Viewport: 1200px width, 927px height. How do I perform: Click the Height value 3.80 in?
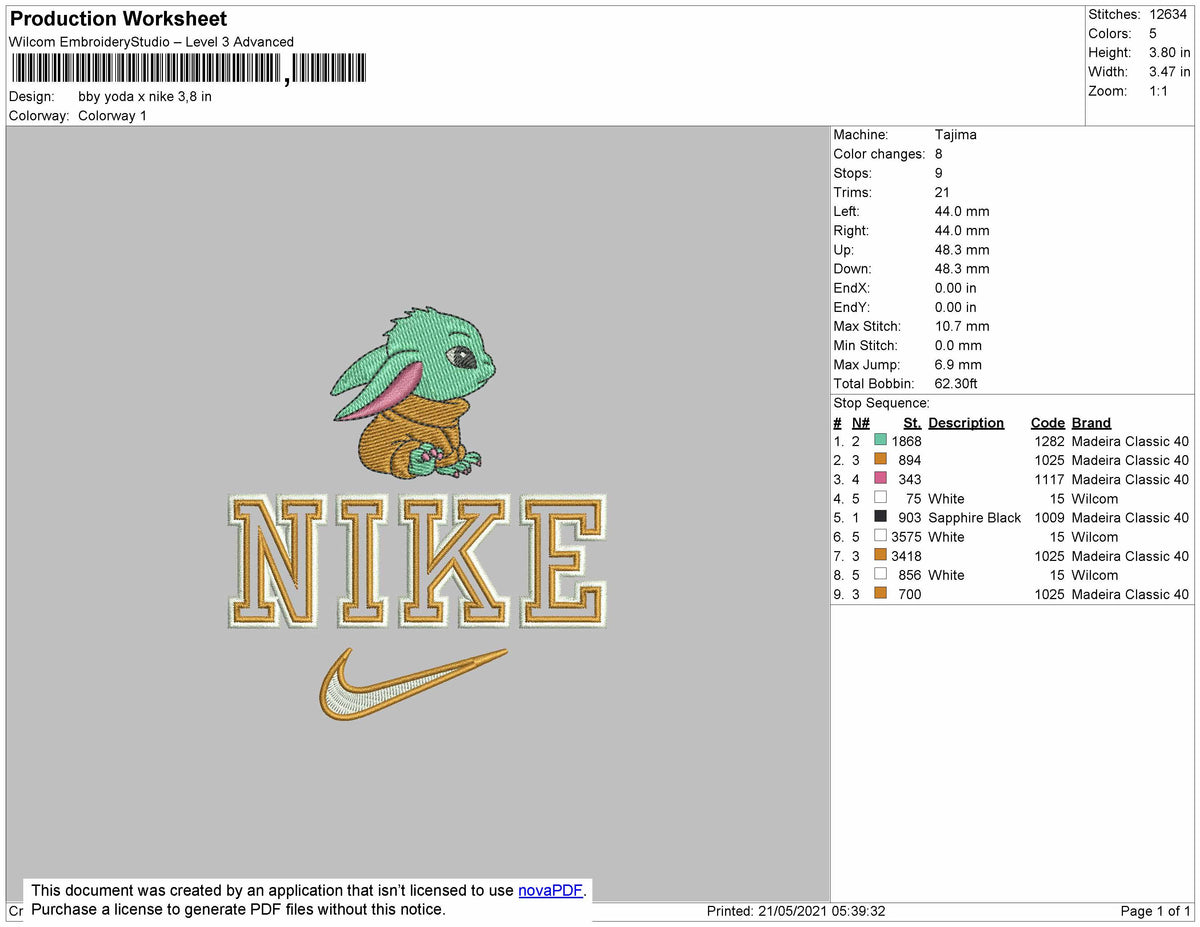coord(1170,52)
